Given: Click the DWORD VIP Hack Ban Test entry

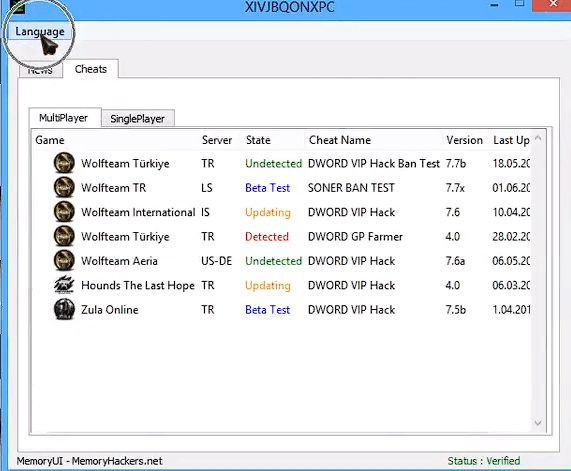Looking at the screenshot, I should point(374,163).
